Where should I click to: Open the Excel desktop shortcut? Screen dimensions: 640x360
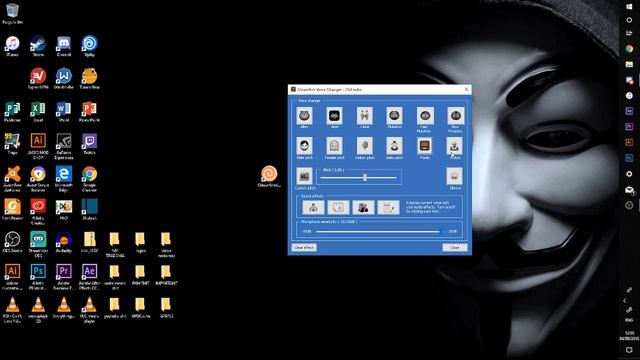pos(38,111)
